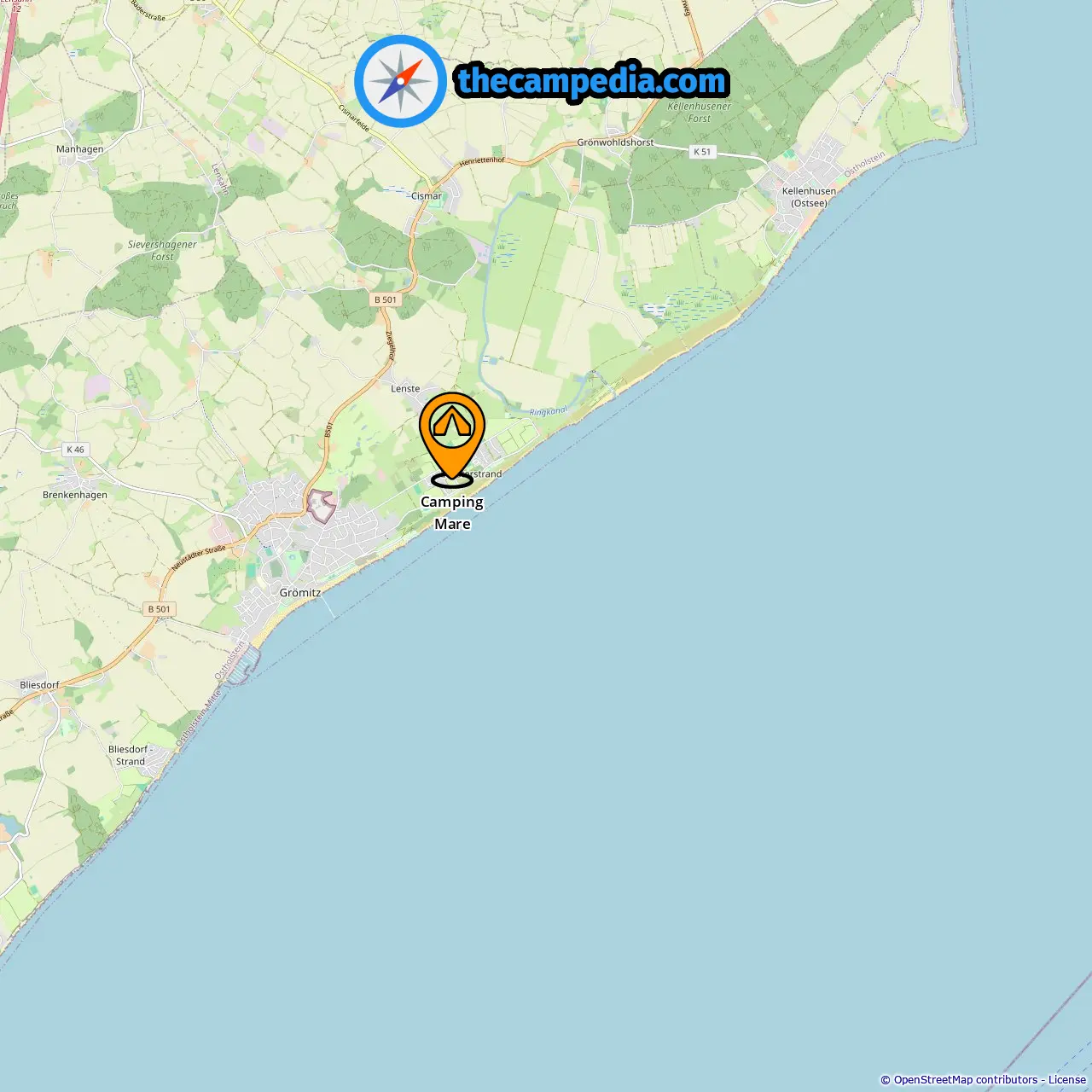Click the Sievershagener Forst label

162,250
